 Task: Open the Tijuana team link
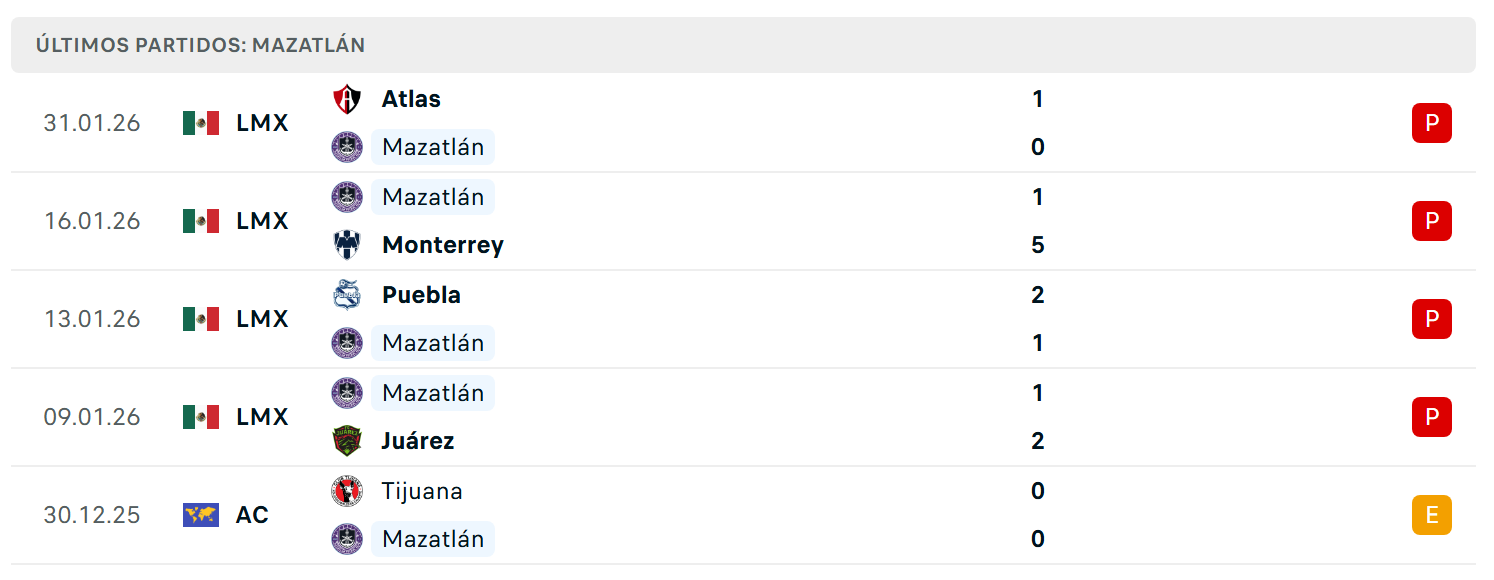(422, 491)
